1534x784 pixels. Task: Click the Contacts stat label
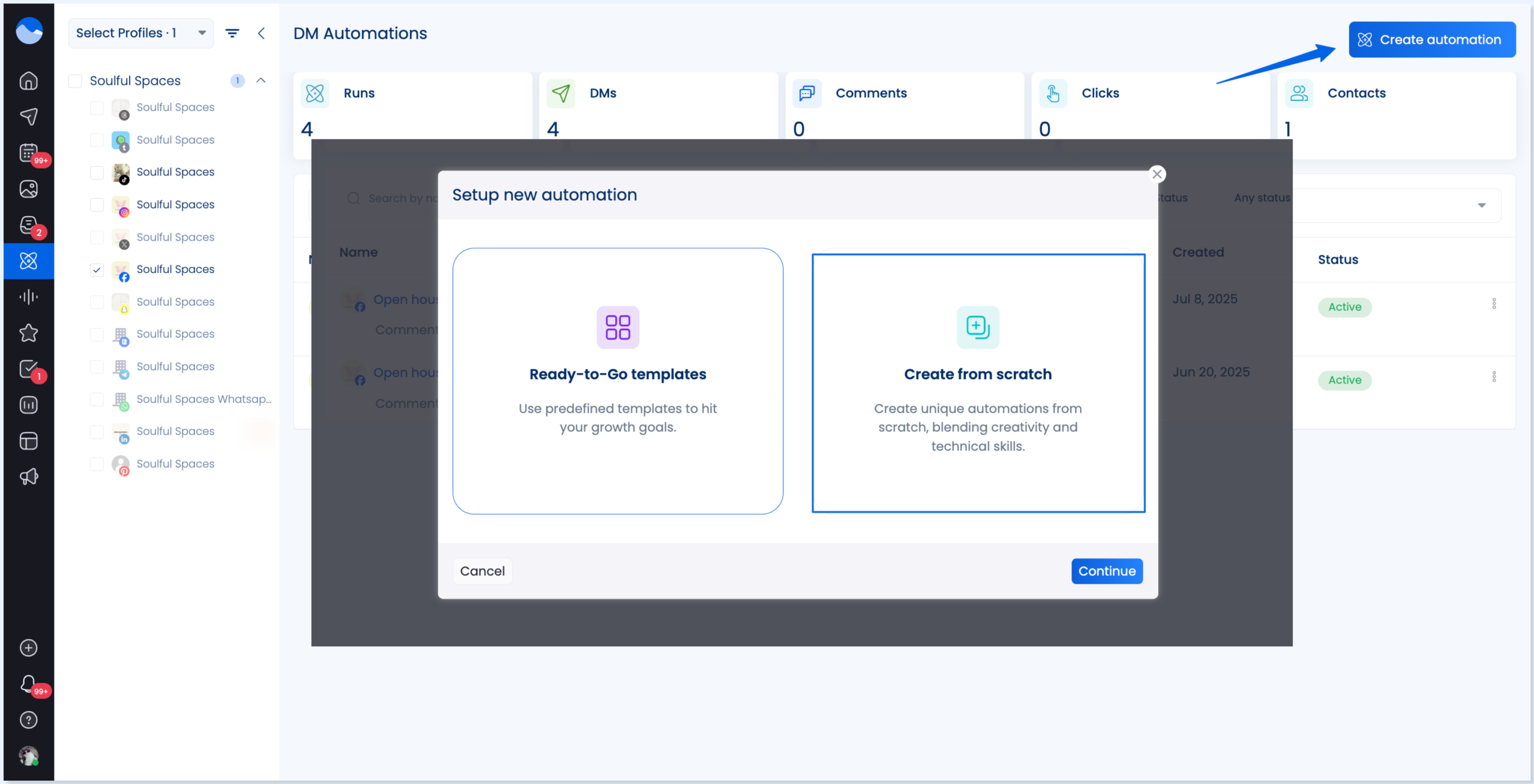1356,93
